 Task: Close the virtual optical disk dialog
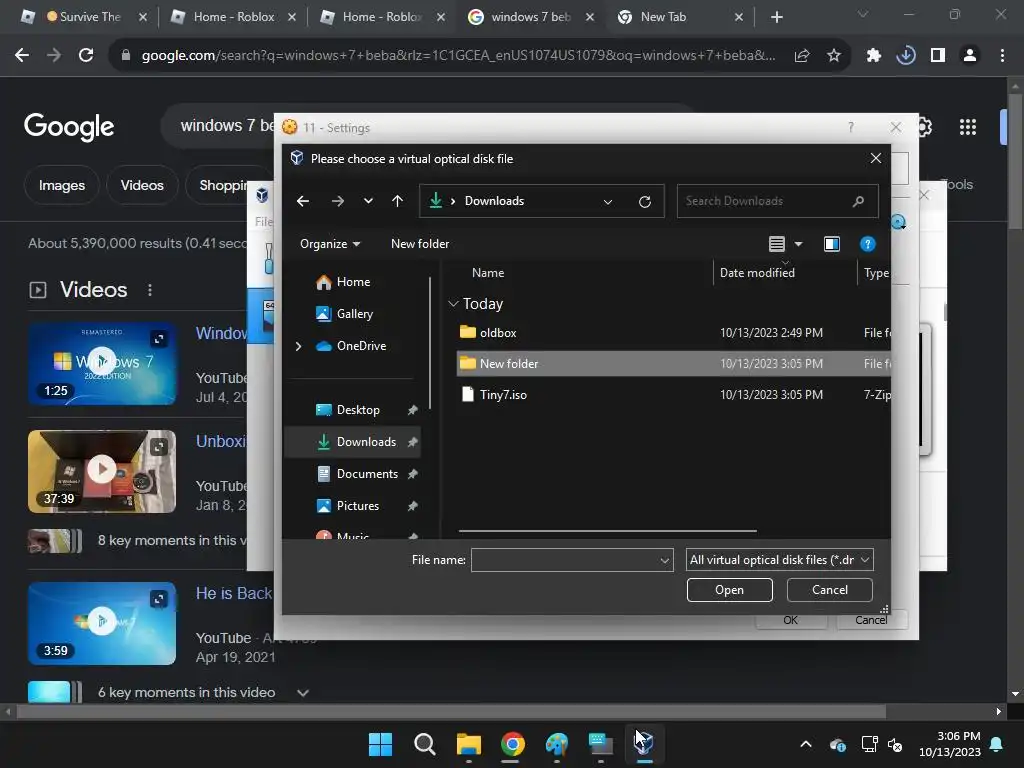[876, 158]
